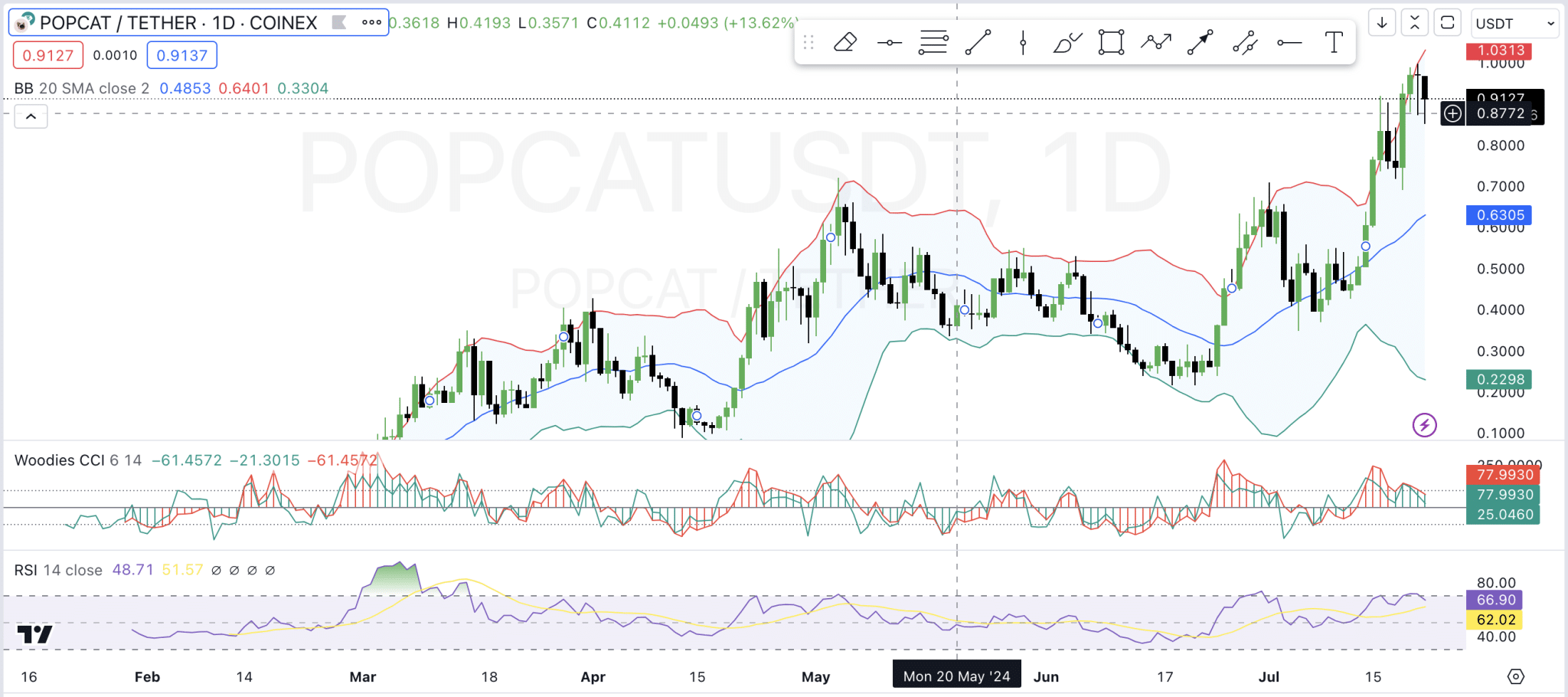Open chart settings gear at bottom right

(x=1516, y=676)
